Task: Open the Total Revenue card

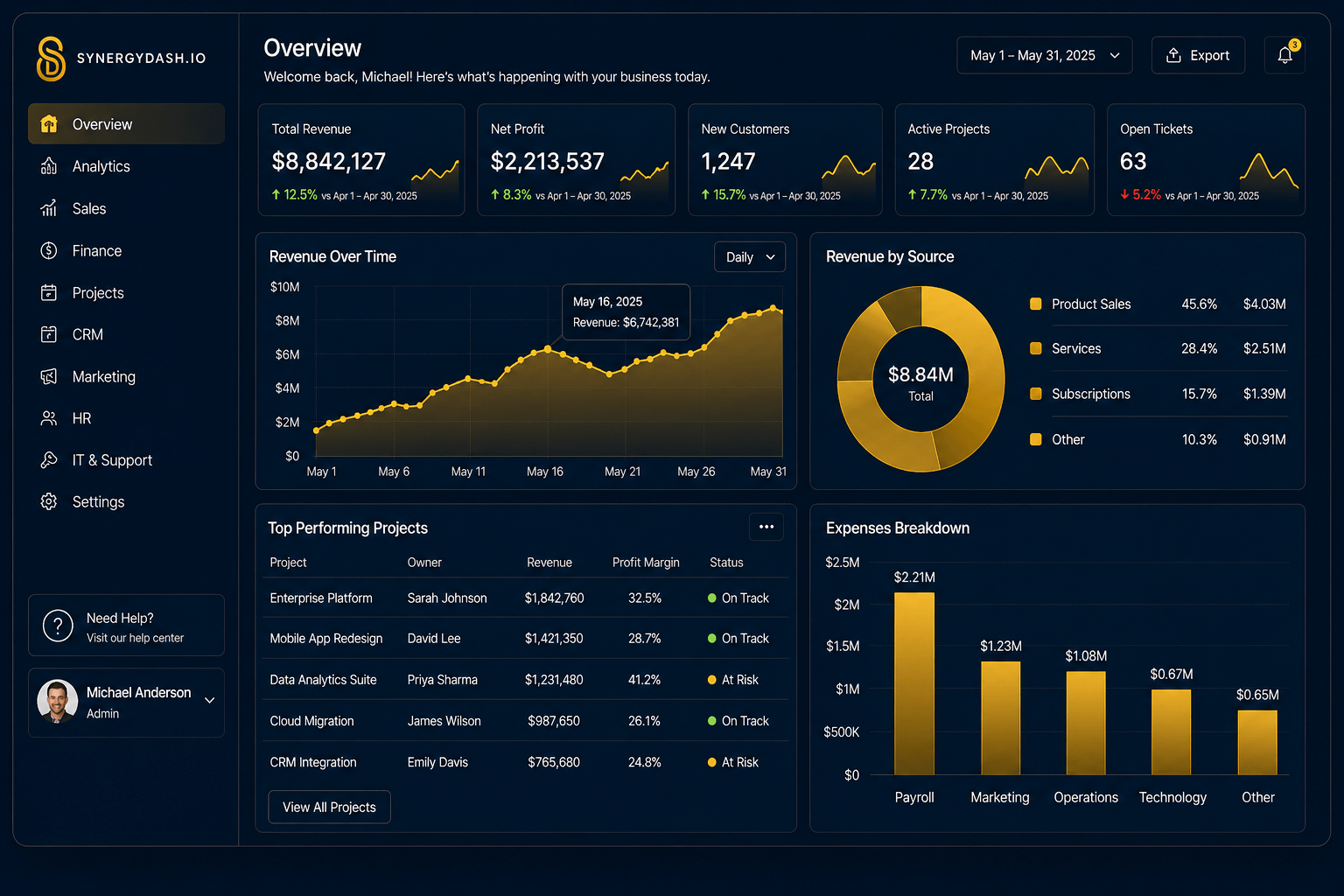Action: coord(361,159)
